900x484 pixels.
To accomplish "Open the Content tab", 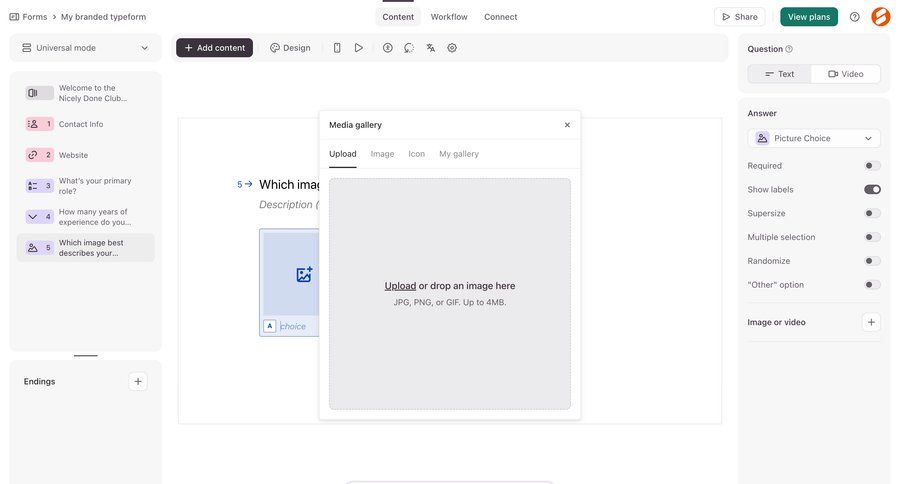I will 398,17.
